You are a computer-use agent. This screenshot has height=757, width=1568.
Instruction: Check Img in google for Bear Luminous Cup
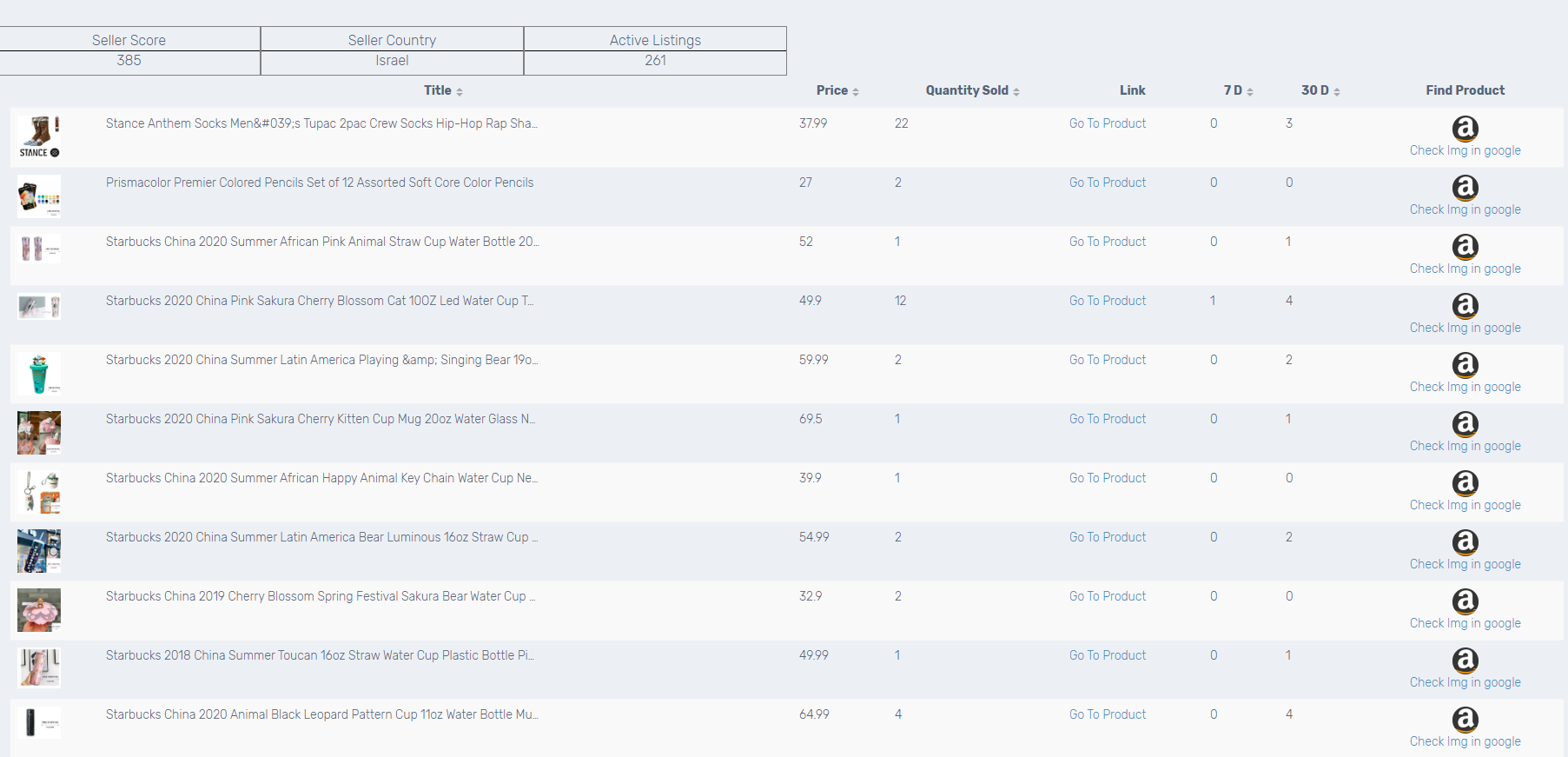click(x=1465, y=564)
